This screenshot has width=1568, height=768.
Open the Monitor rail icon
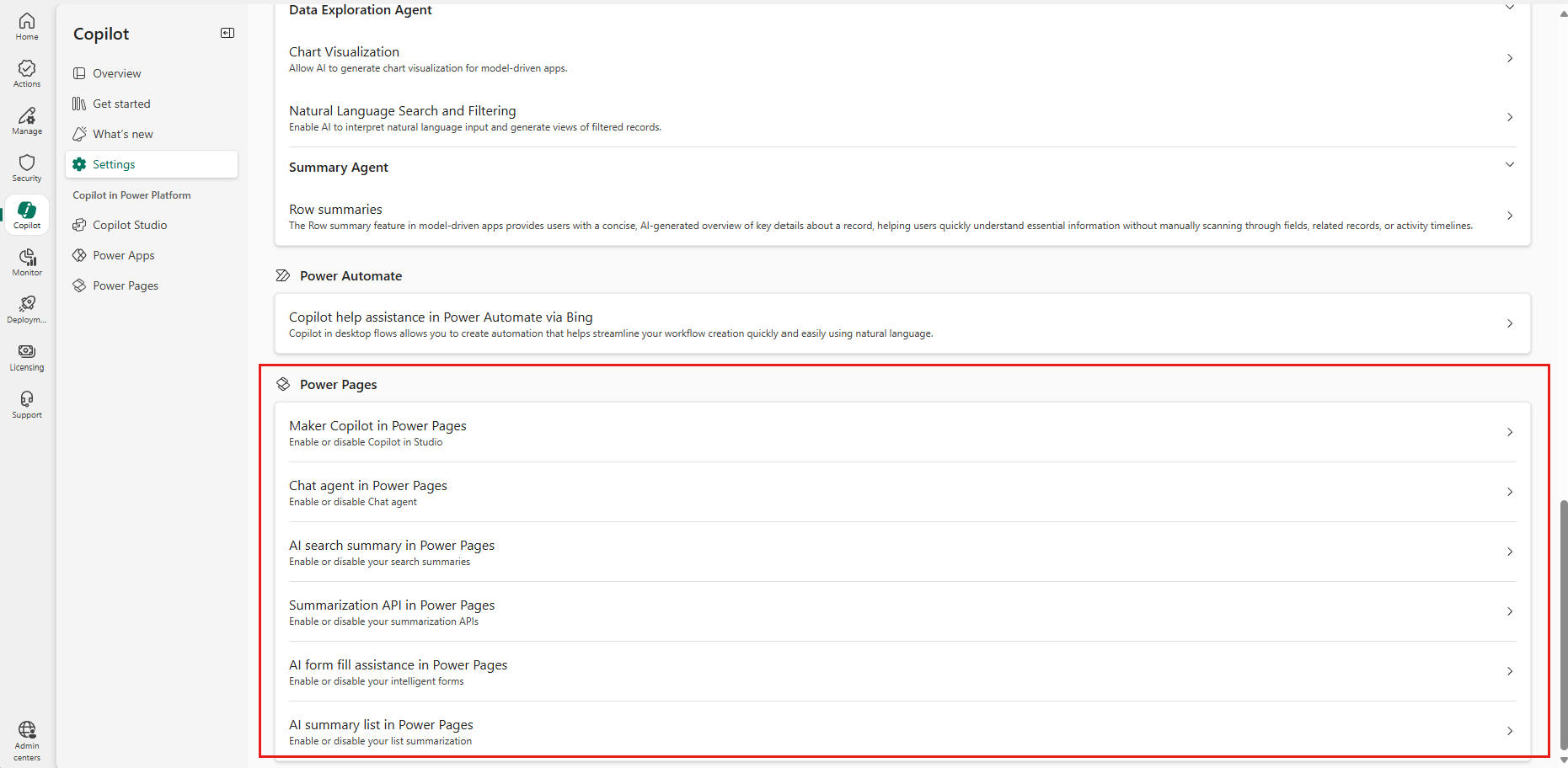tap(27, 262)
